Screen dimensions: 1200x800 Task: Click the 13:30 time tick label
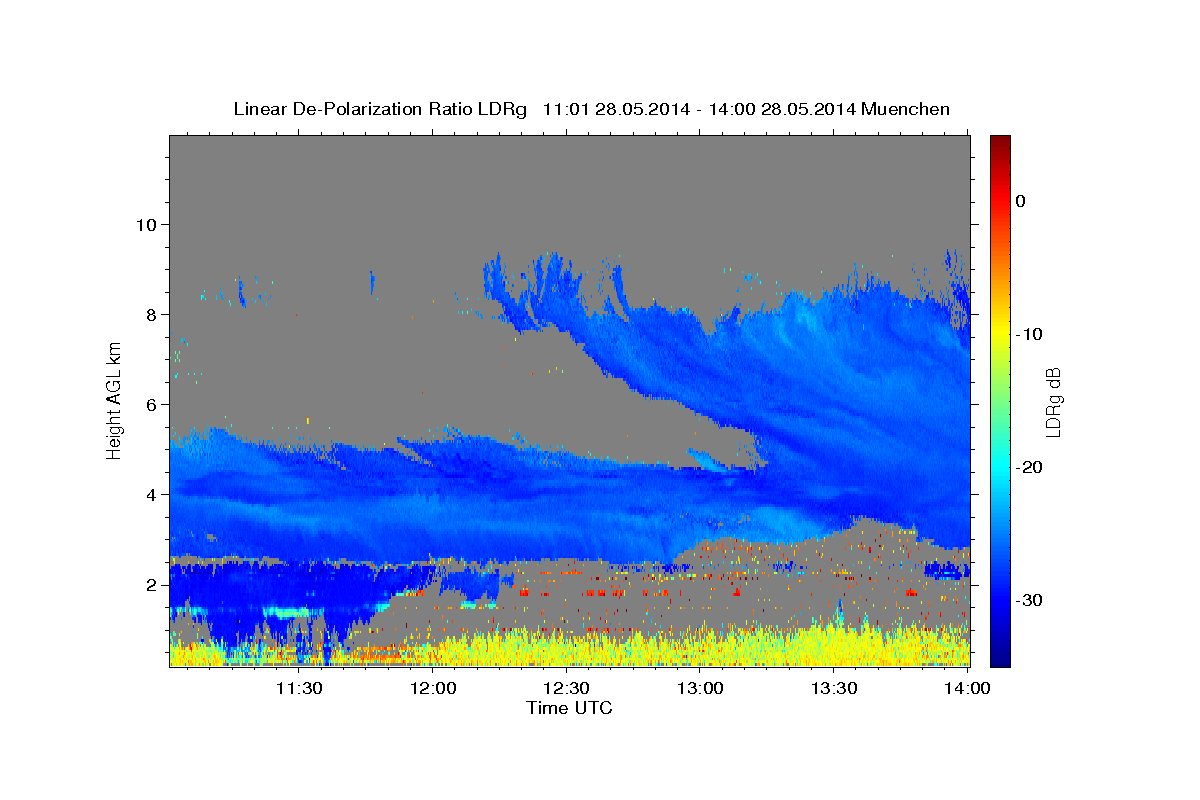[x=835, y=688]
